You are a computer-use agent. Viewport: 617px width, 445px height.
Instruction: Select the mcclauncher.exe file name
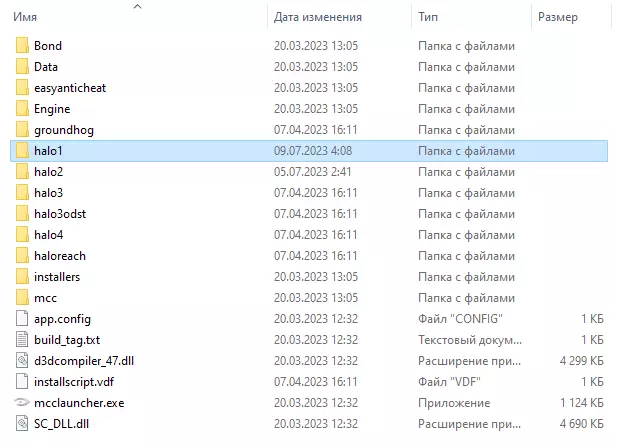click(79, 403)
